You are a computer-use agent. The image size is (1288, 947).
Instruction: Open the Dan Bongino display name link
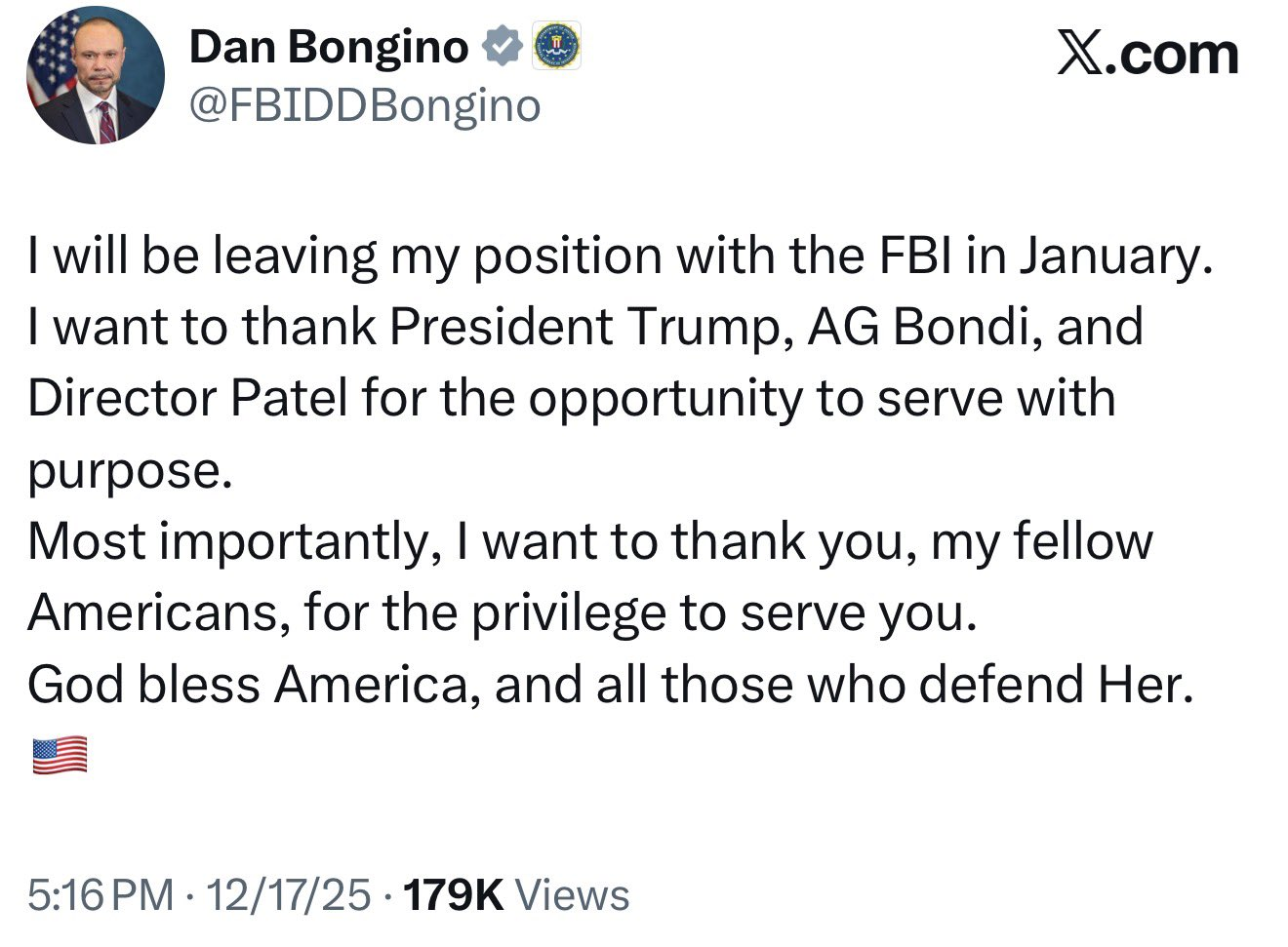329,47
